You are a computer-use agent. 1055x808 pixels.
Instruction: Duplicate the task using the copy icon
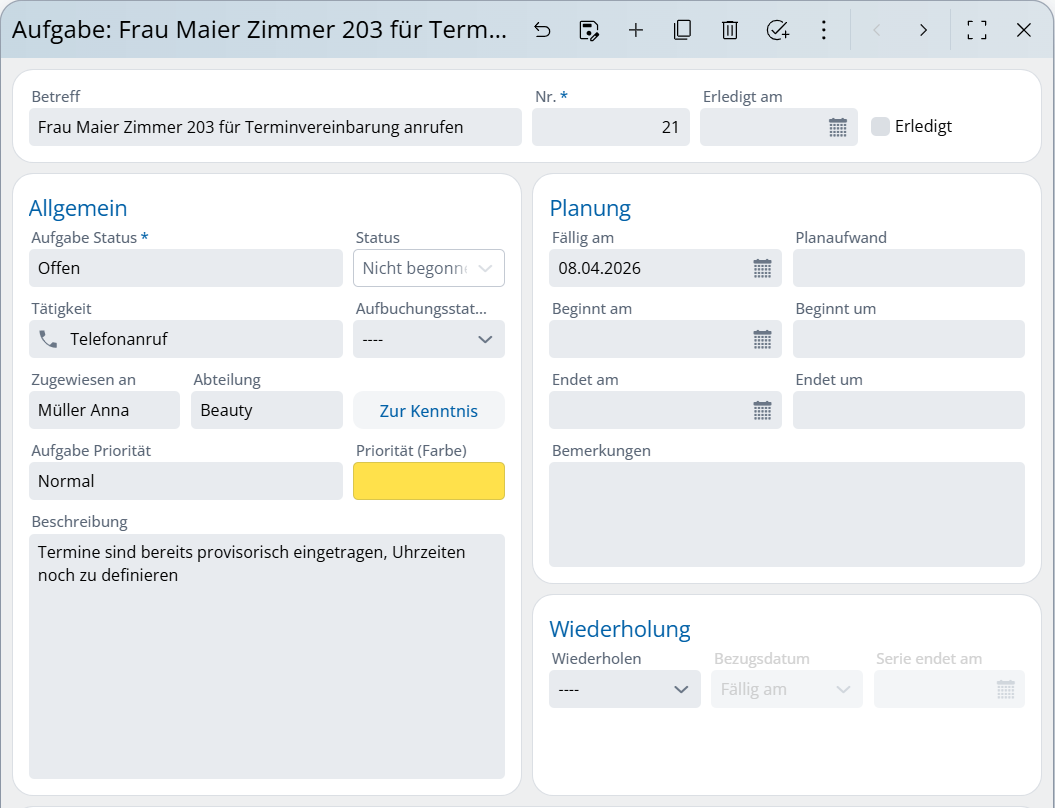(x=683, y=30)
